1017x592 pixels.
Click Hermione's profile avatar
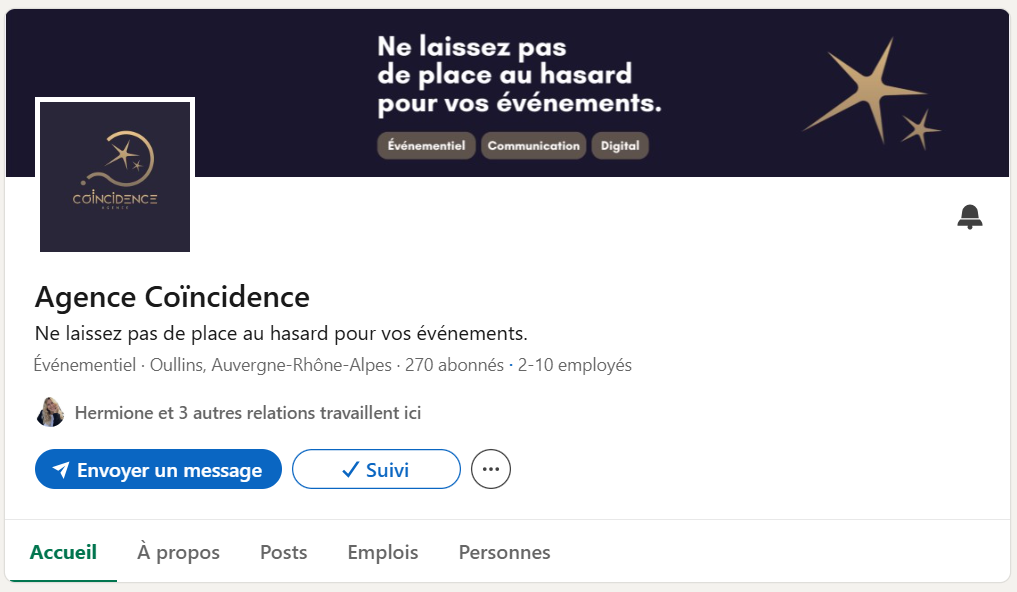pos(50,412)
